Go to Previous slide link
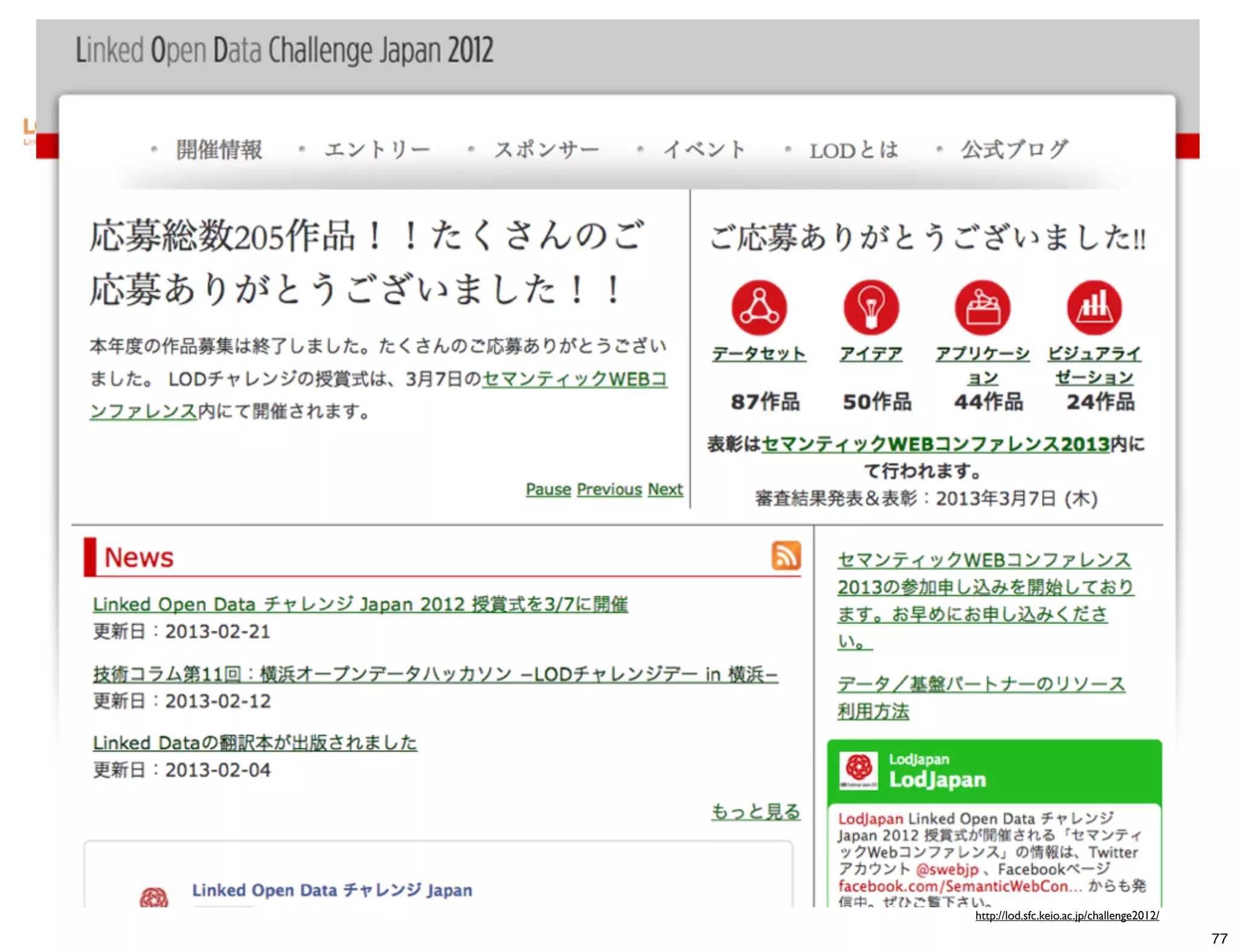 click(x=609, y=489)
